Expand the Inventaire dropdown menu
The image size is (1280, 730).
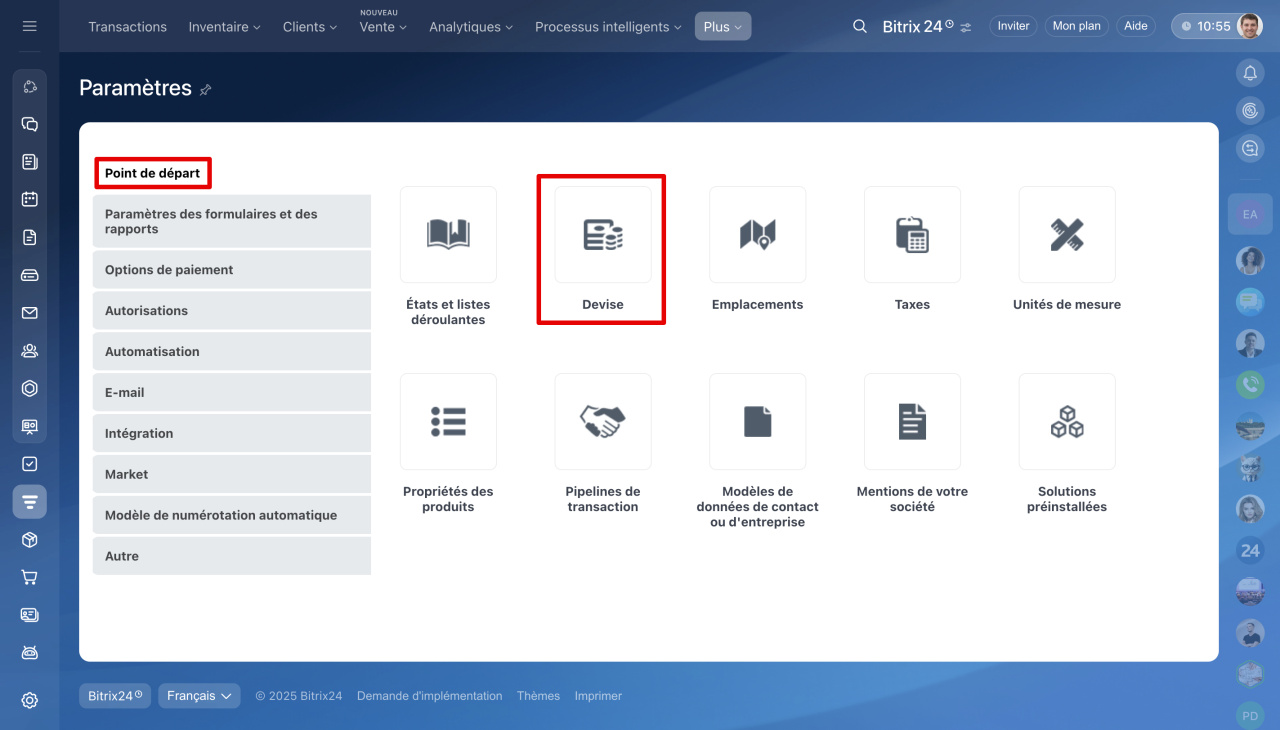click(224, 27)
